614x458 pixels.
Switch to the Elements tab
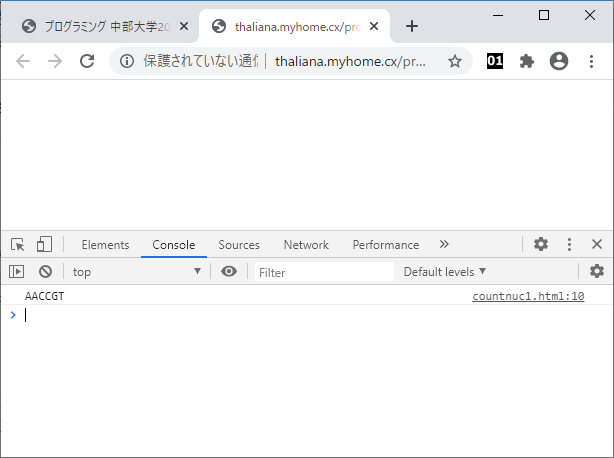105,245
